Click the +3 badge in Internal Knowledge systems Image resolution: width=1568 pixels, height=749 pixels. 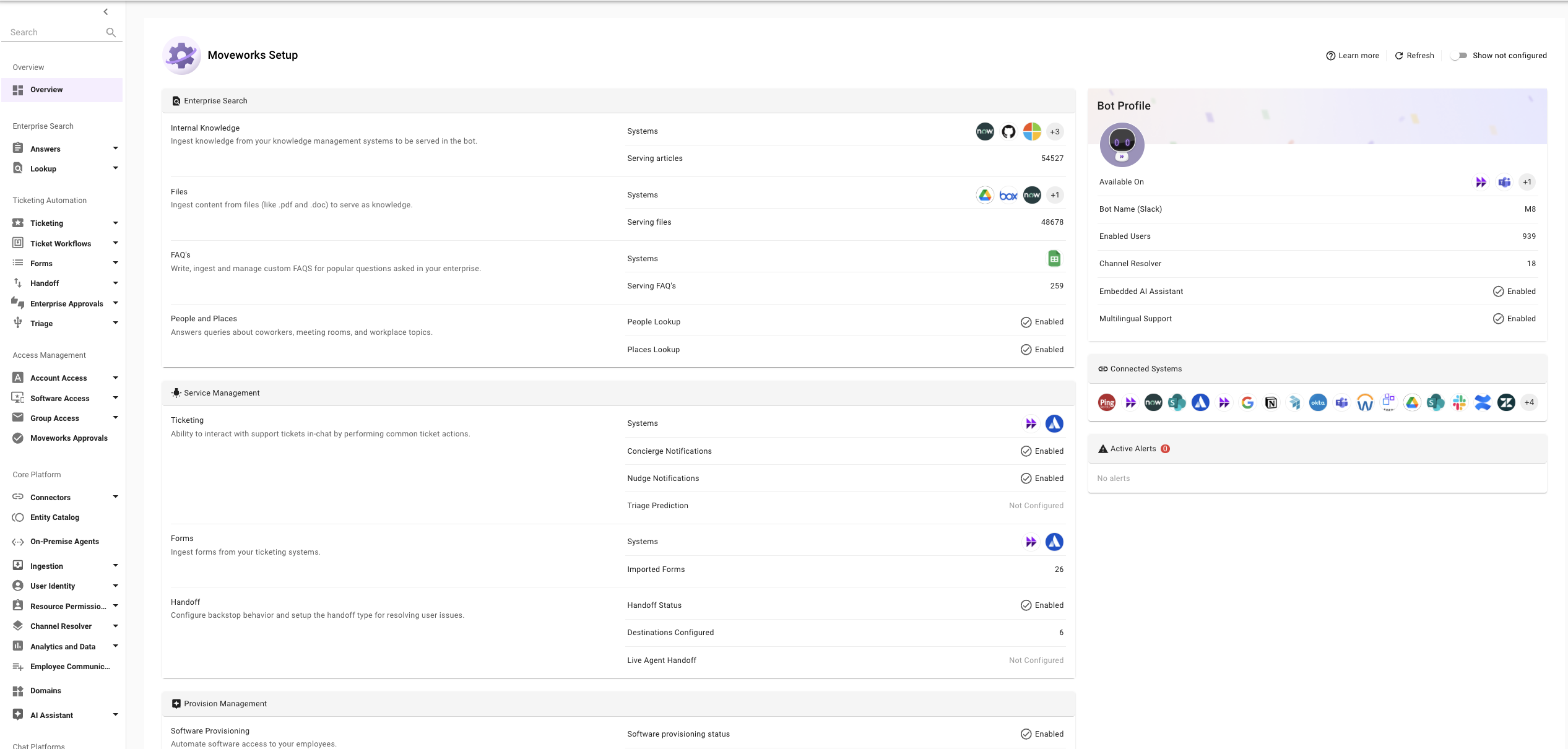coord(1055,131)
